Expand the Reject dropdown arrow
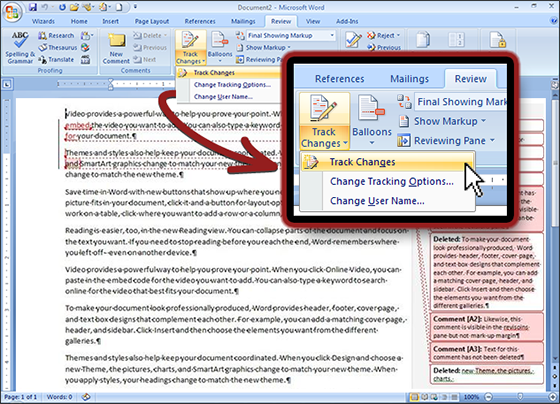The height and width of the screenshot is (404, 560). click(x=398, y=35)
